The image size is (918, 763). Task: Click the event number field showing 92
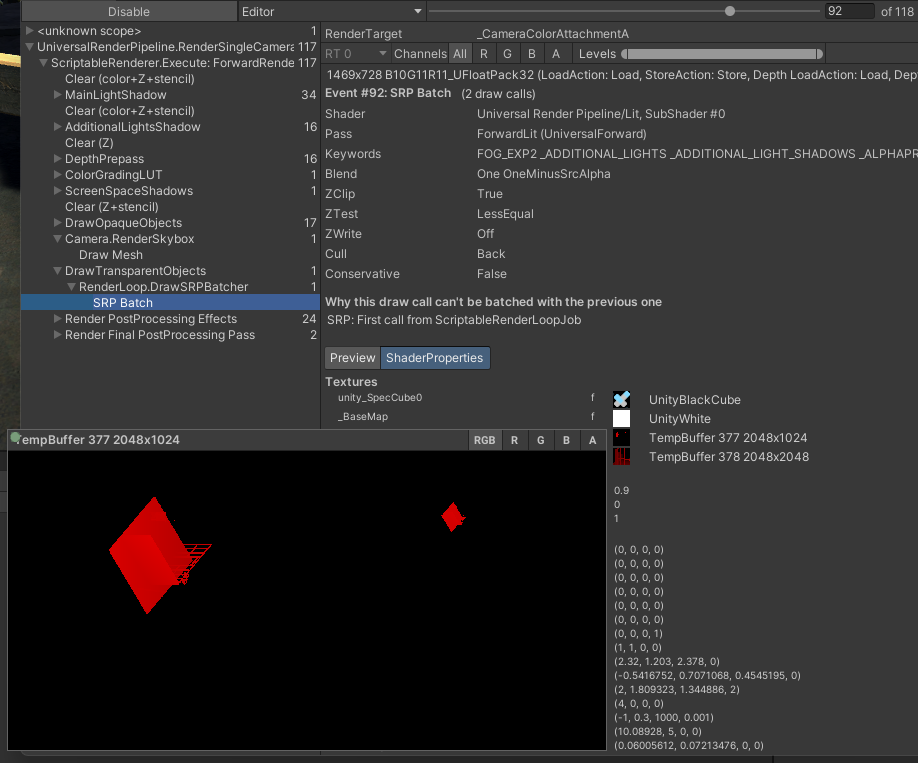848,12
